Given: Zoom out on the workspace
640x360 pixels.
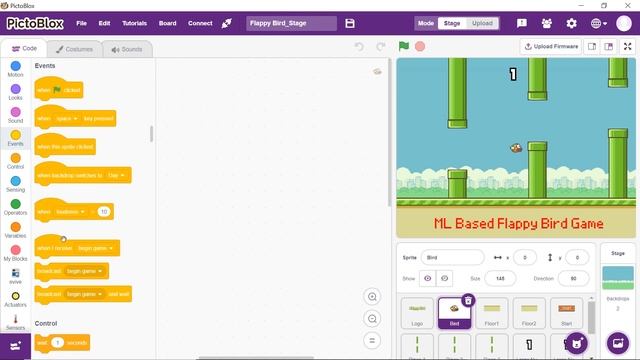Looking at the screenshot, I should (x=372, y=318).
